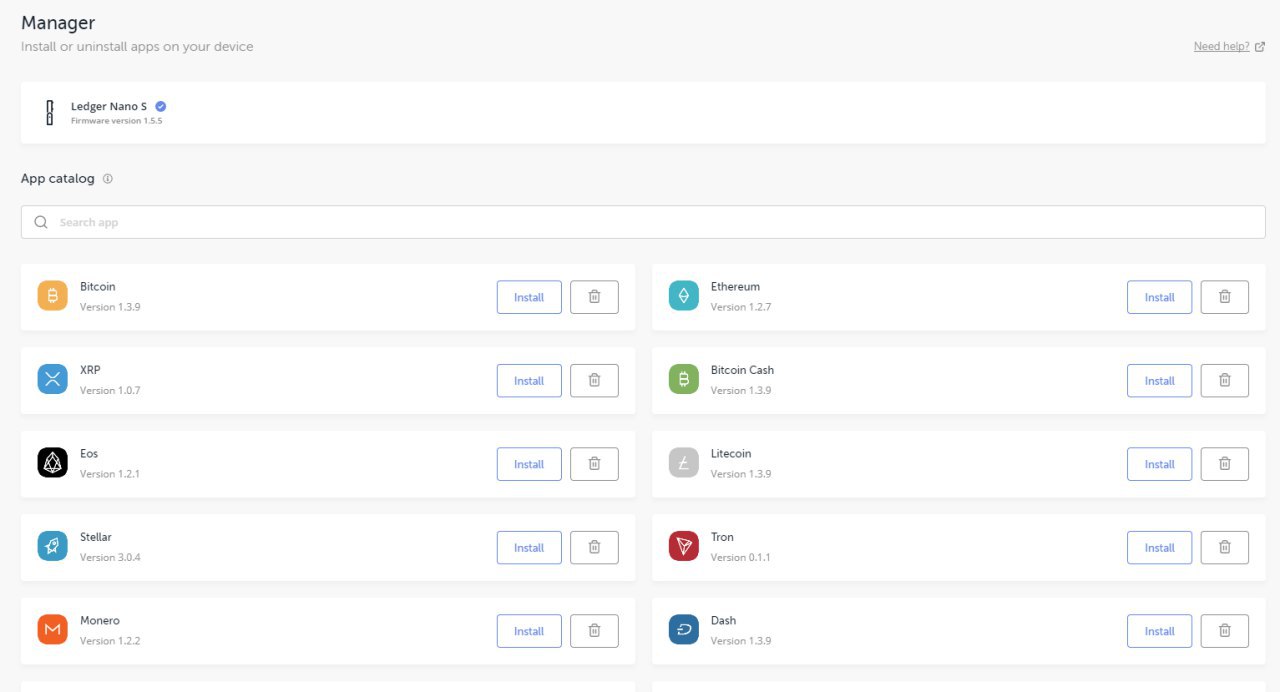Image resolution: width=1280 pixels, height=692 pixels.
Task: Uninstall XRP with its trash icon
Action: [594, 381]
